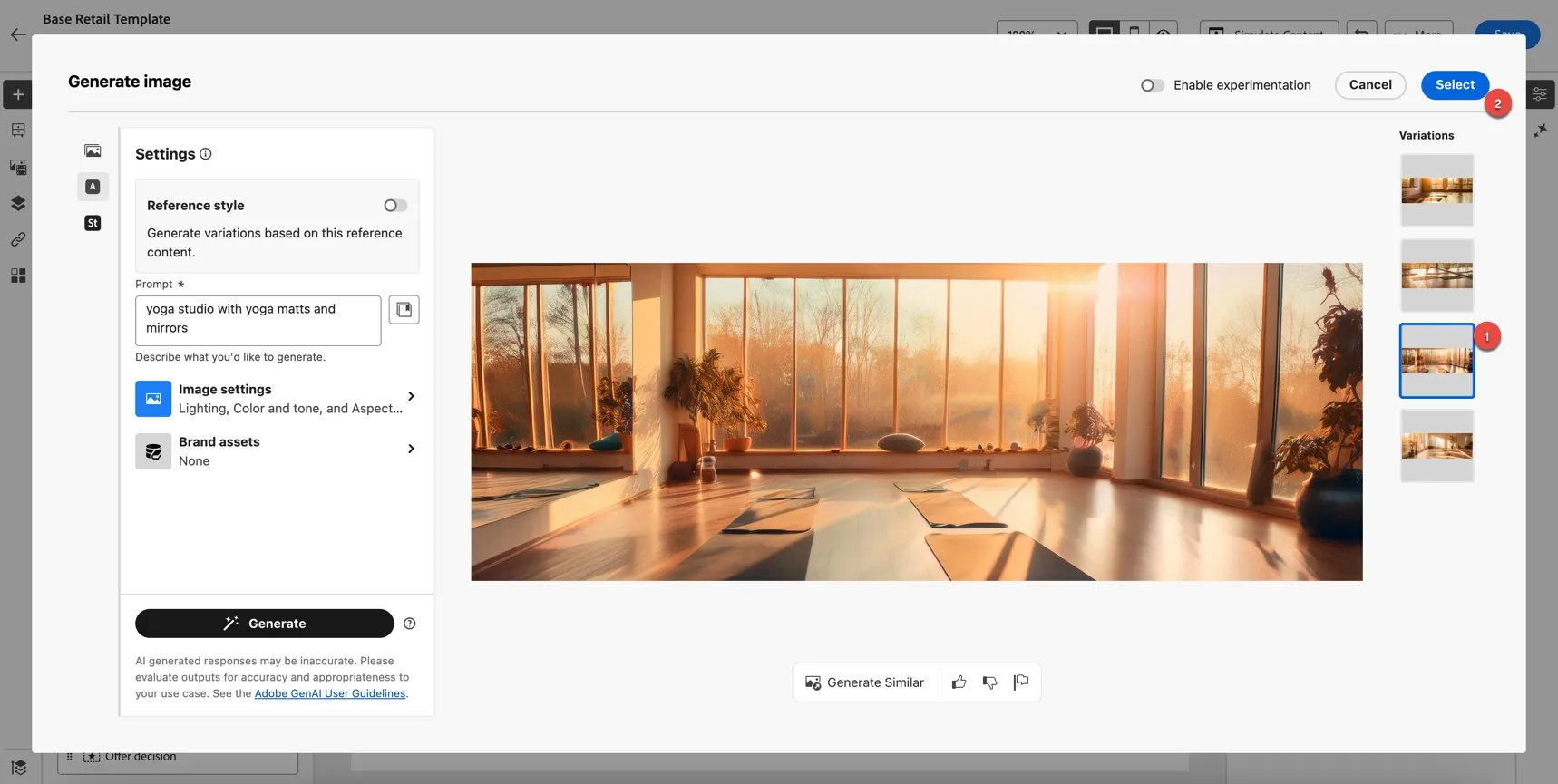Enable experimentation toggle
Screen dimensions: 1558x784
(x=1152, y=85)
